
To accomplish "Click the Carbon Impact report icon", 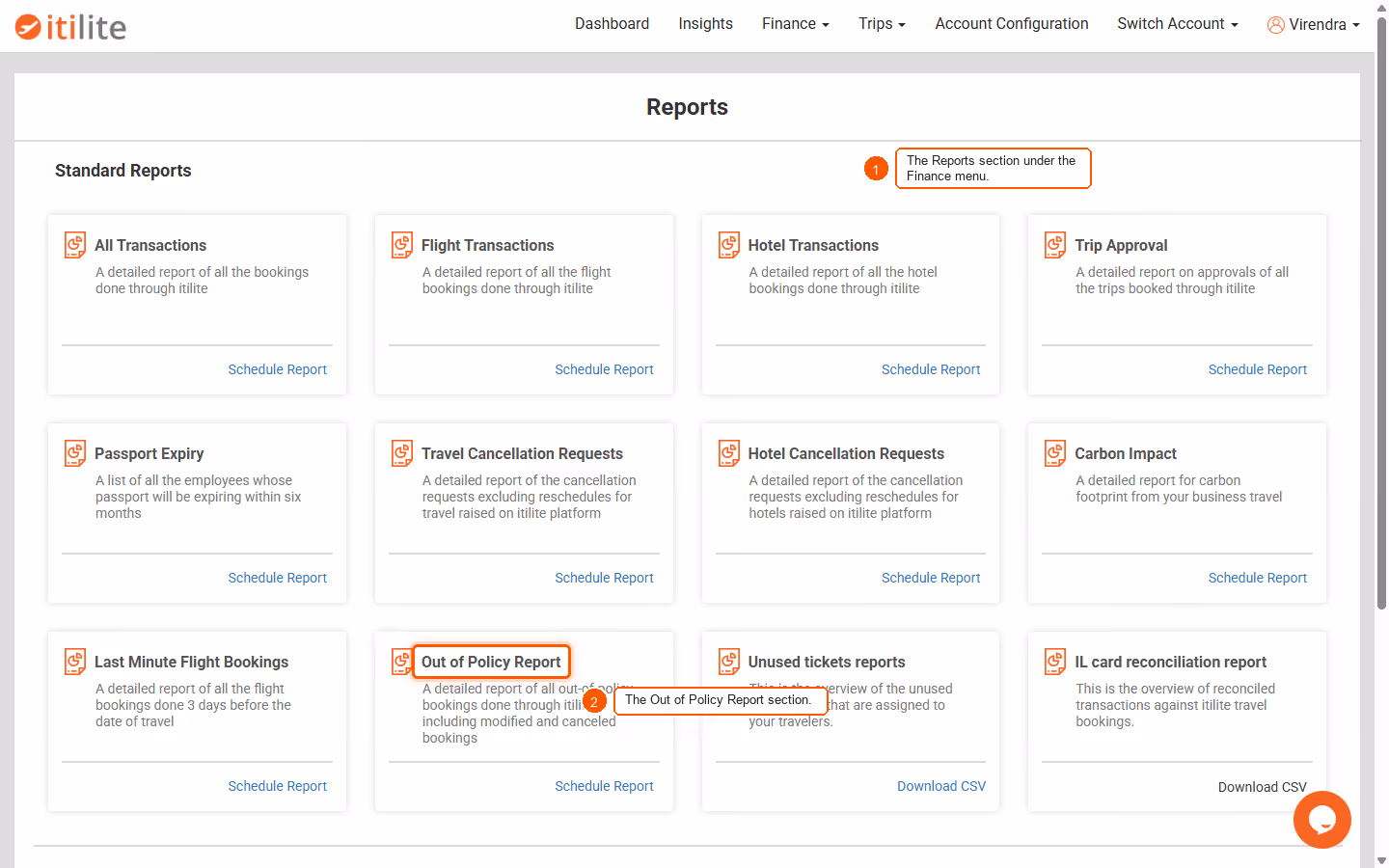I will tap(1055, 453).
